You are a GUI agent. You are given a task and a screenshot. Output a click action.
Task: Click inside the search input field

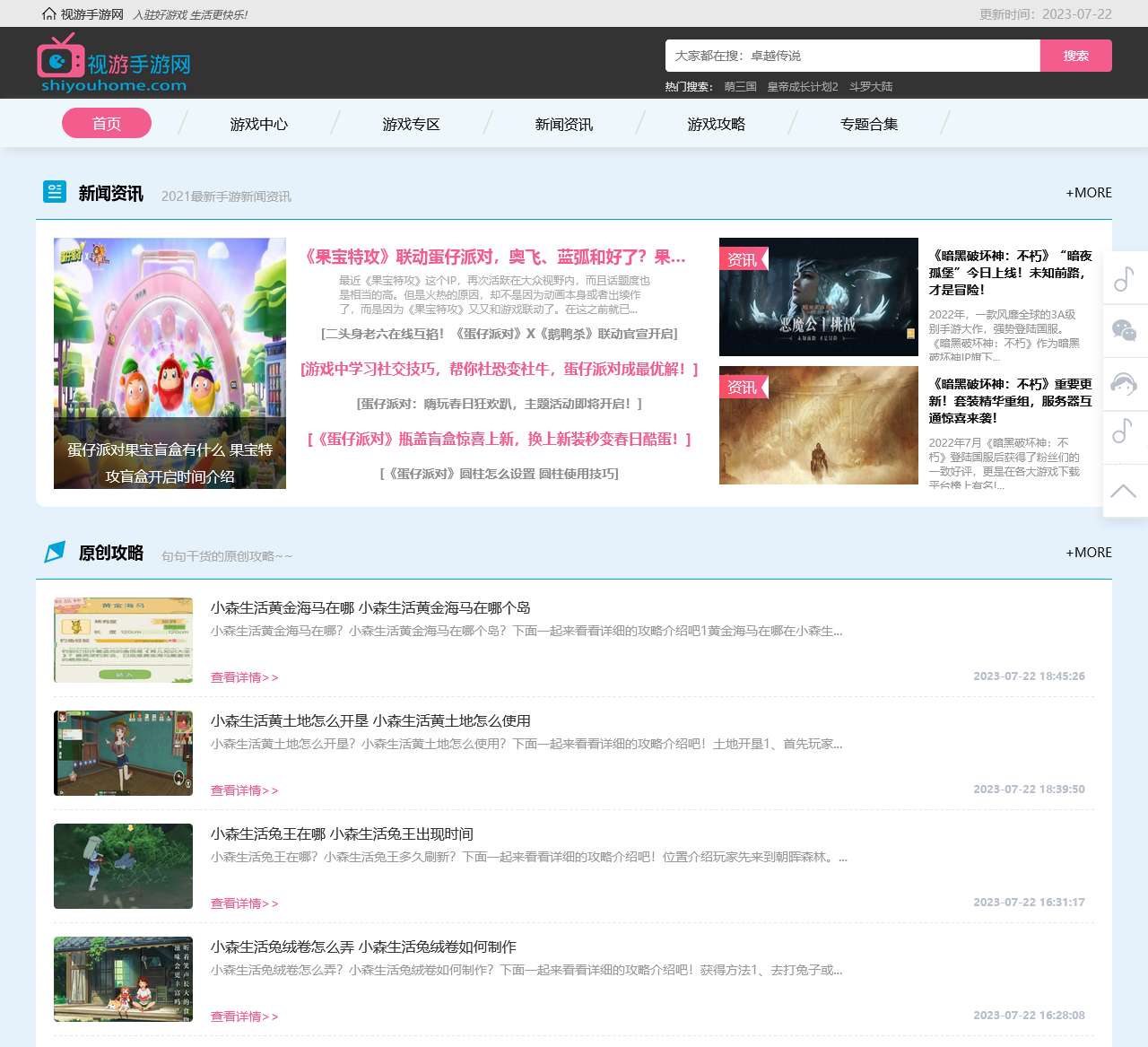(852, 55)
